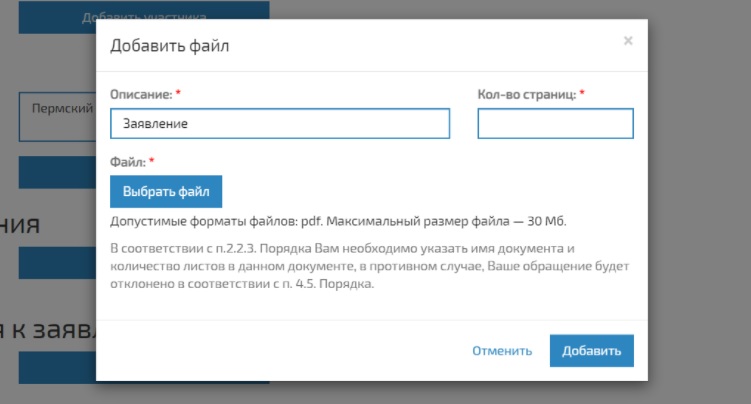Close the Добавить файл dialog with X
This screenshot has height=404, width=751.
pyautogui.click(x=628, y=41)
